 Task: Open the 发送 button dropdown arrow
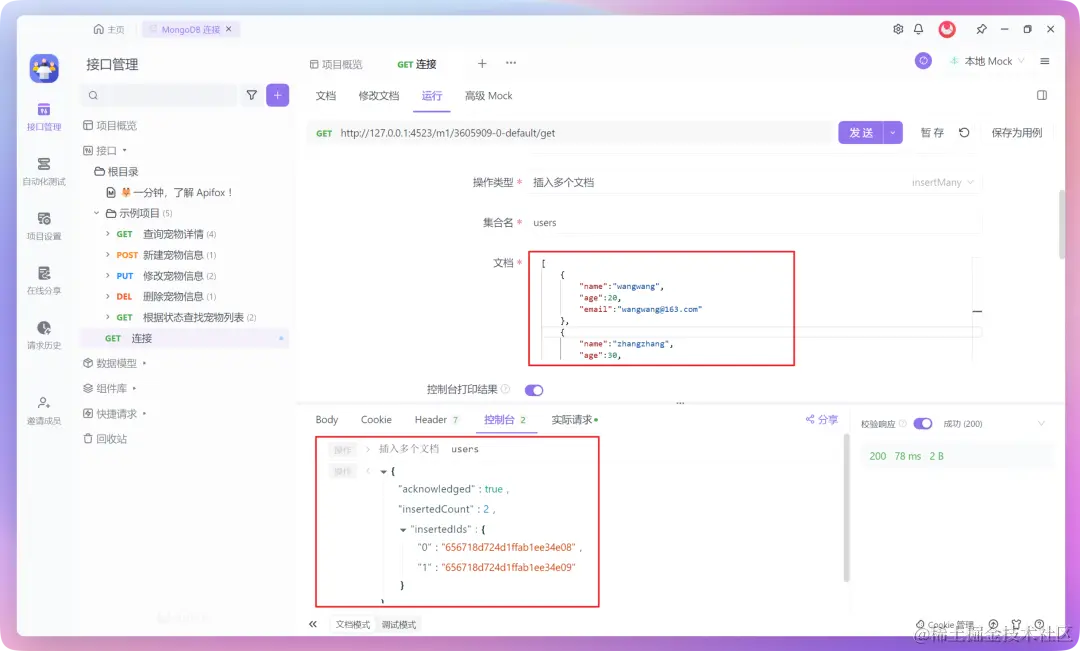click(x=893, y=132)
